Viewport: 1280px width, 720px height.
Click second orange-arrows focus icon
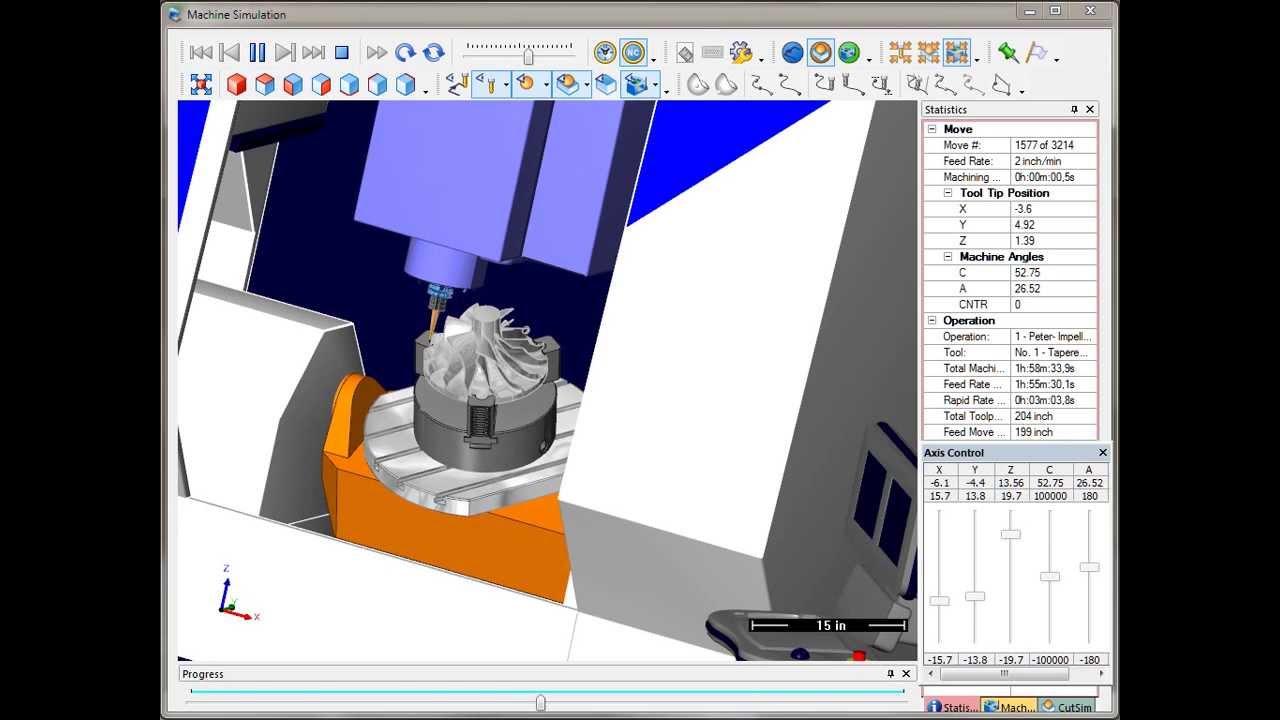click(928, 53)
